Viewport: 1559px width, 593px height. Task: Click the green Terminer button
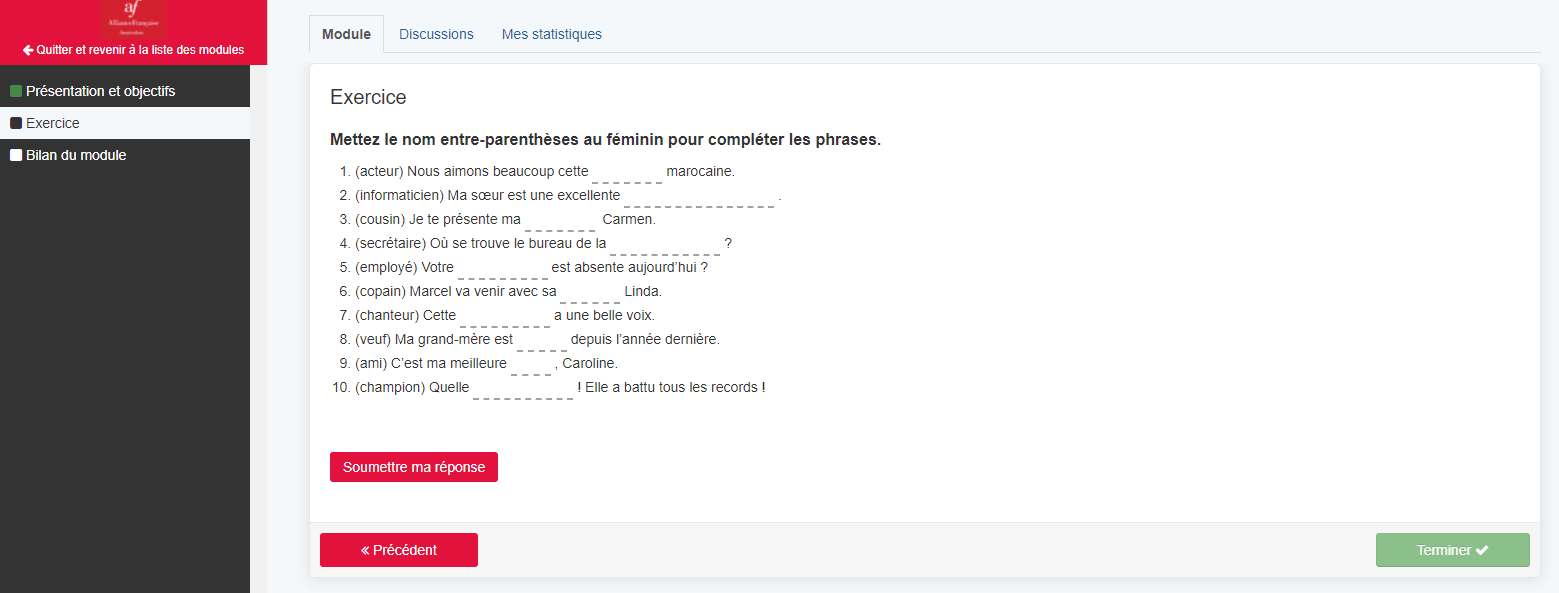pos(1452,550)
